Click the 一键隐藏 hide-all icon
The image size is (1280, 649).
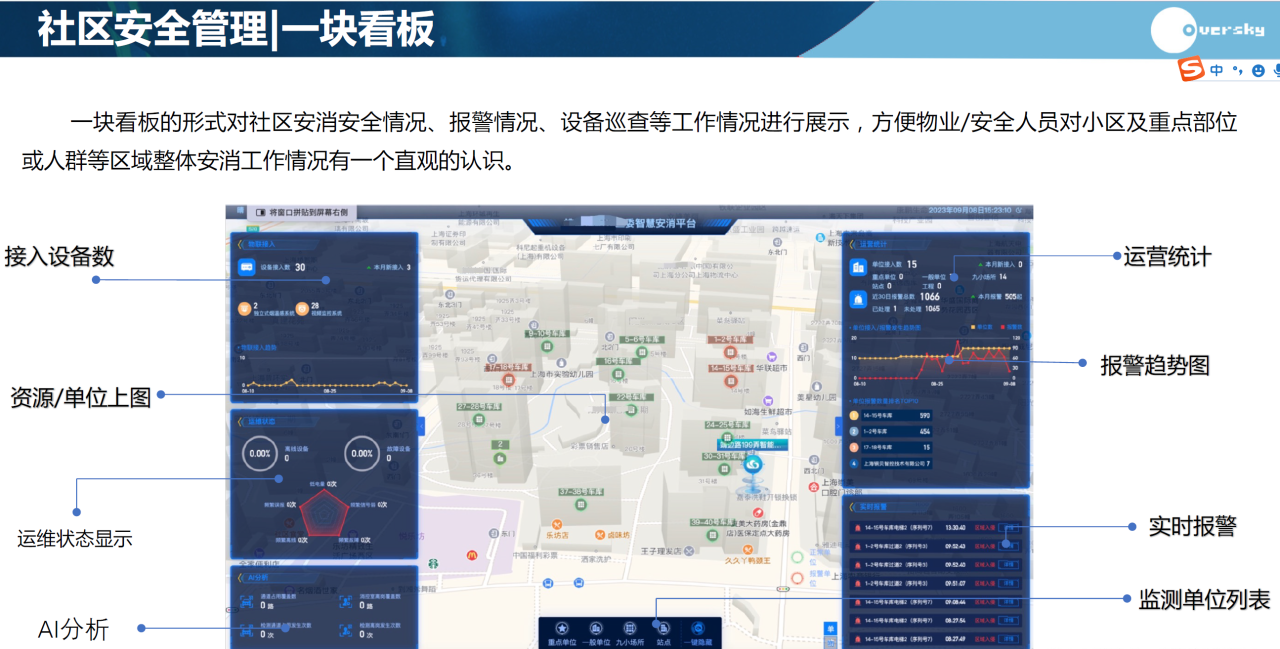coord(697,628)
